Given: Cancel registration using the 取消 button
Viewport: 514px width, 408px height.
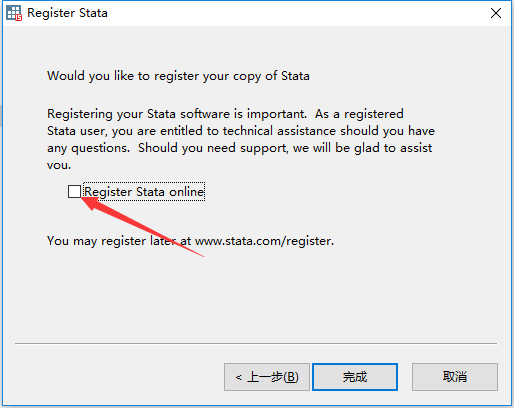Looking at the screenshot, I should pyautogui.click(x=455, y=377).
